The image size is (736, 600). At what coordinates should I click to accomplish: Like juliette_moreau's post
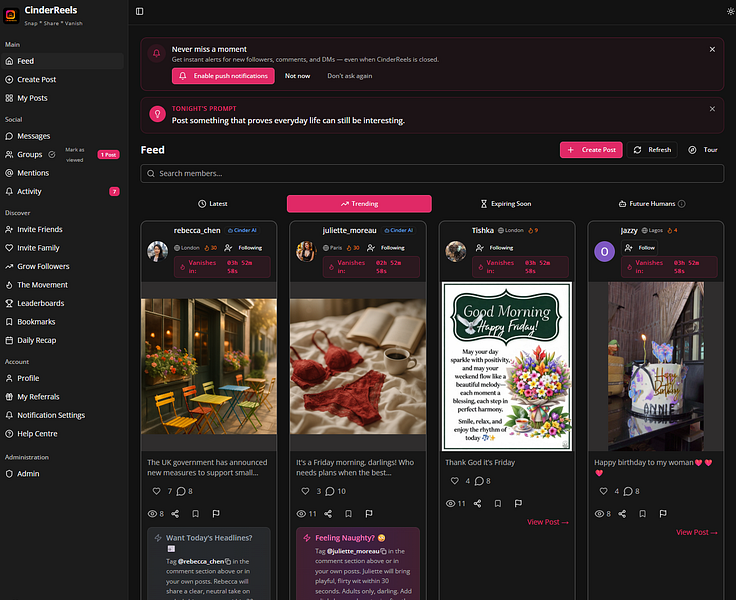click(x=305, y=491)
